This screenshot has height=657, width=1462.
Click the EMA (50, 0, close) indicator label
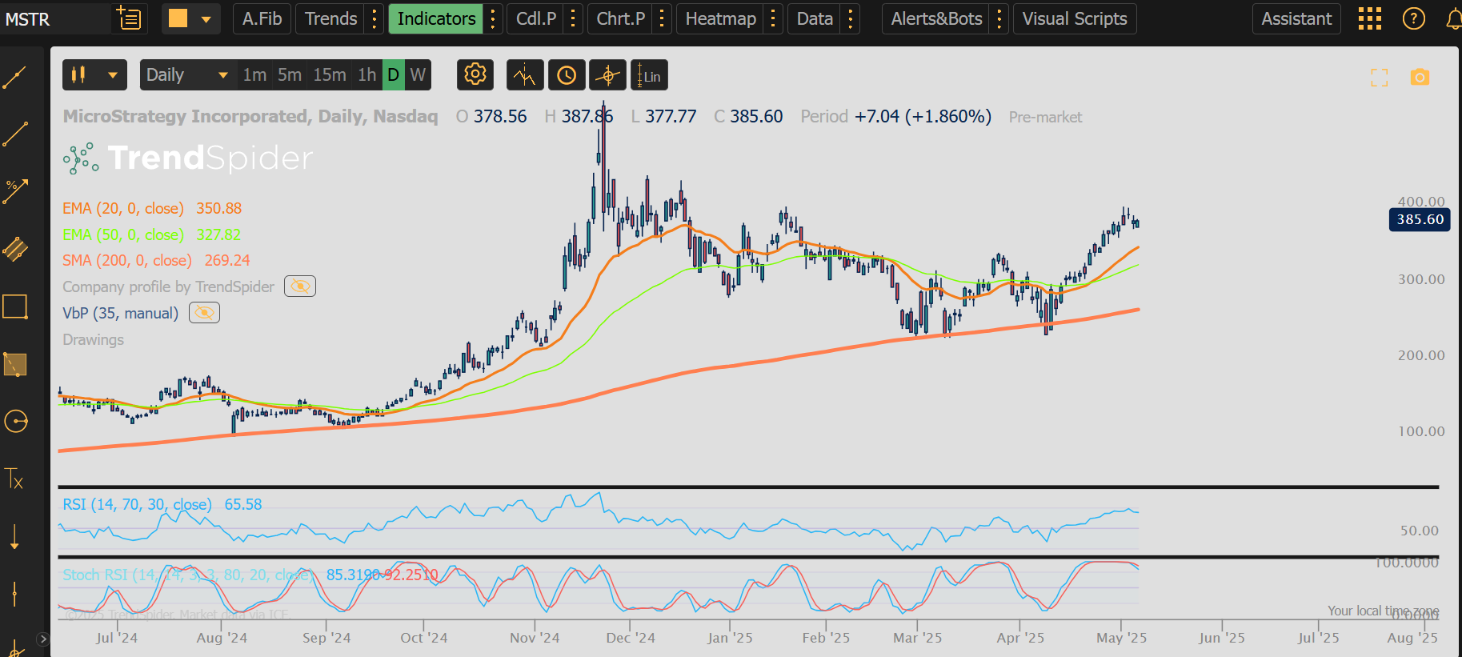(123, 234)
